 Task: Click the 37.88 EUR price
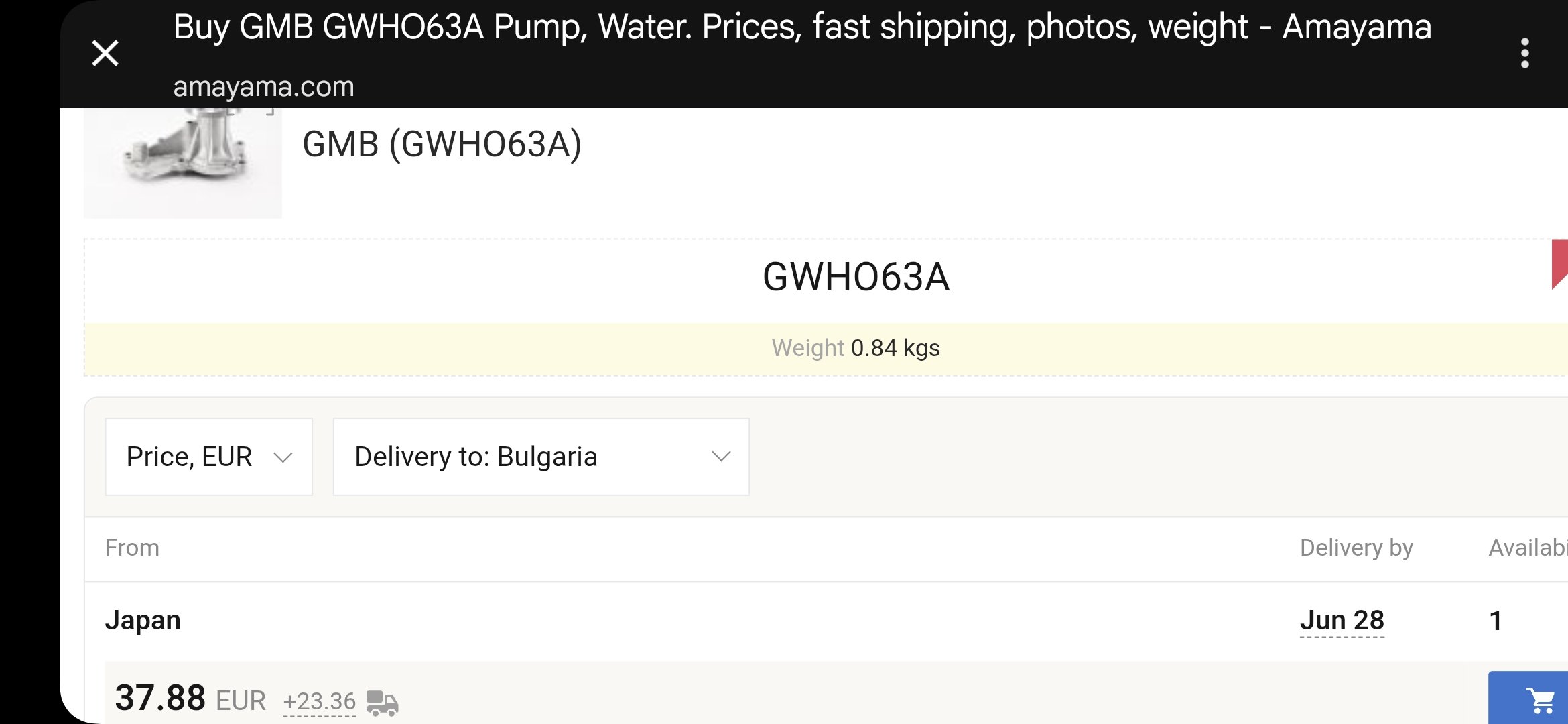[x=190, y=699]
